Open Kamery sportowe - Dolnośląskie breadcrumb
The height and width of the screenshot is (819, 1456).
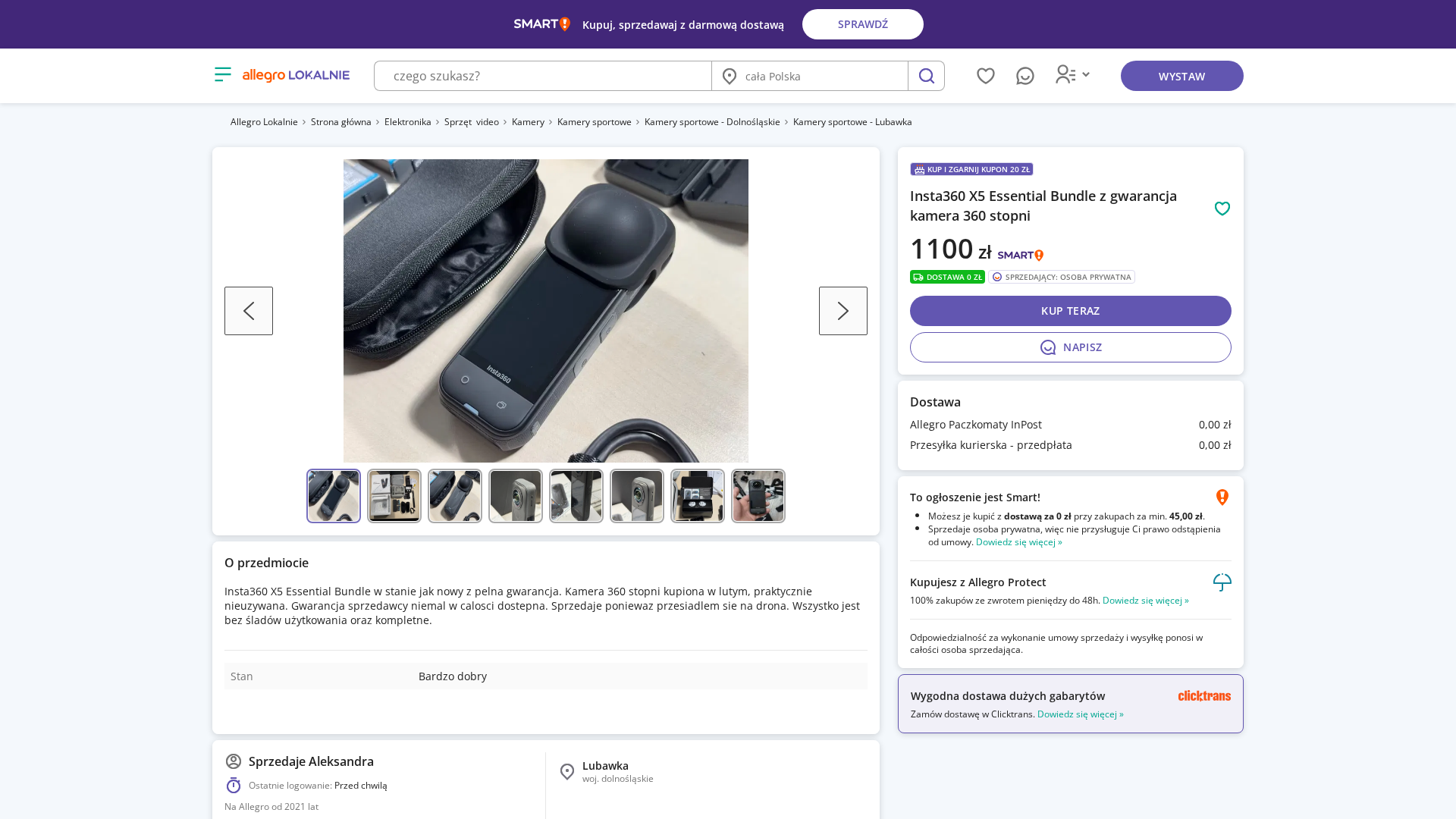(712, 122)
